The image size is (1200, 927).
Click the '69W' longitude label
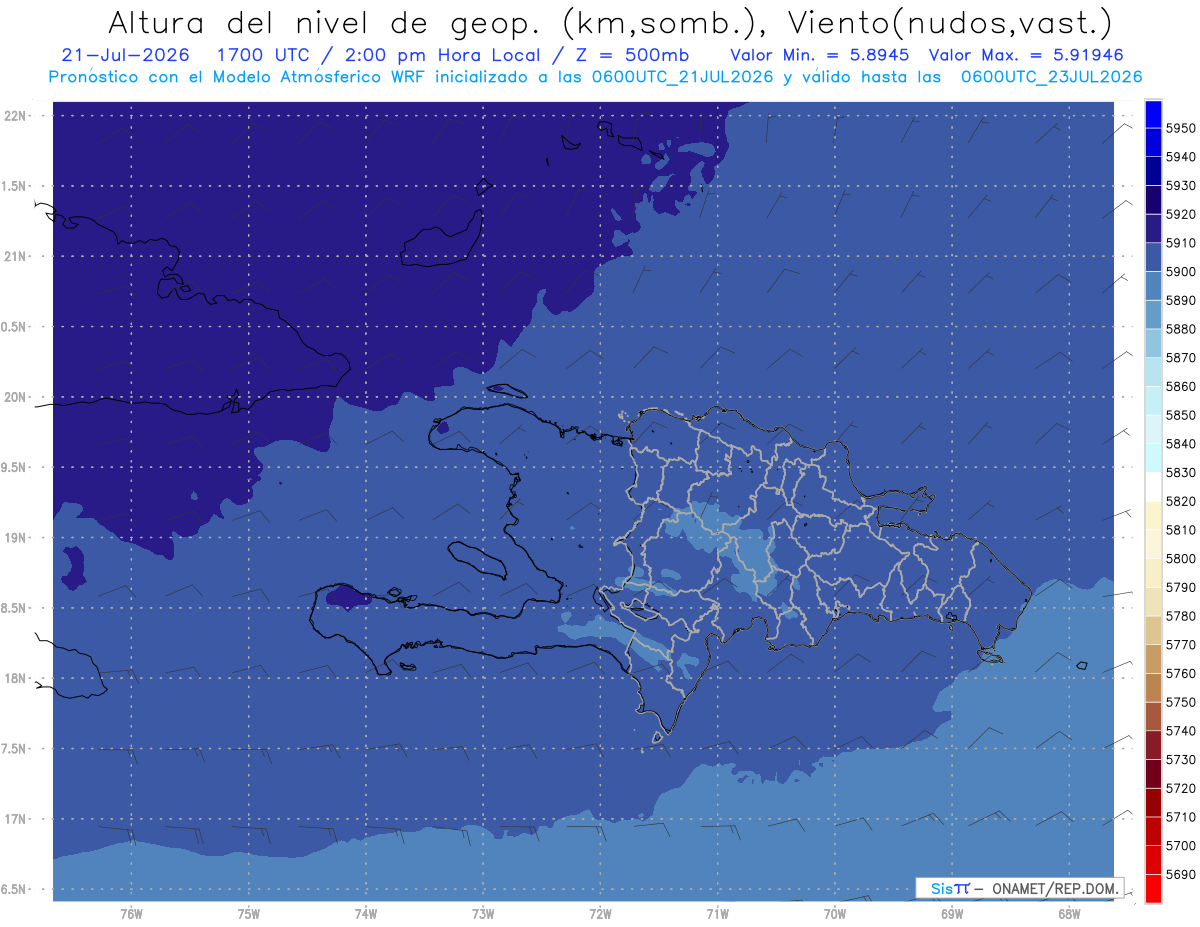coord(952,914)
